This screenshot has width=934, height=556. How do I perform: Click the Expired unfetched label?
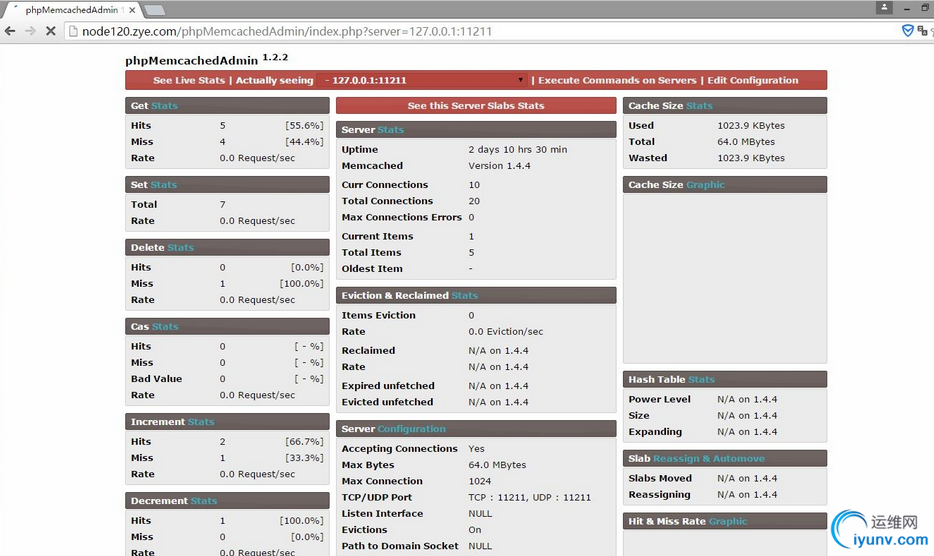(x=388, y=386)
